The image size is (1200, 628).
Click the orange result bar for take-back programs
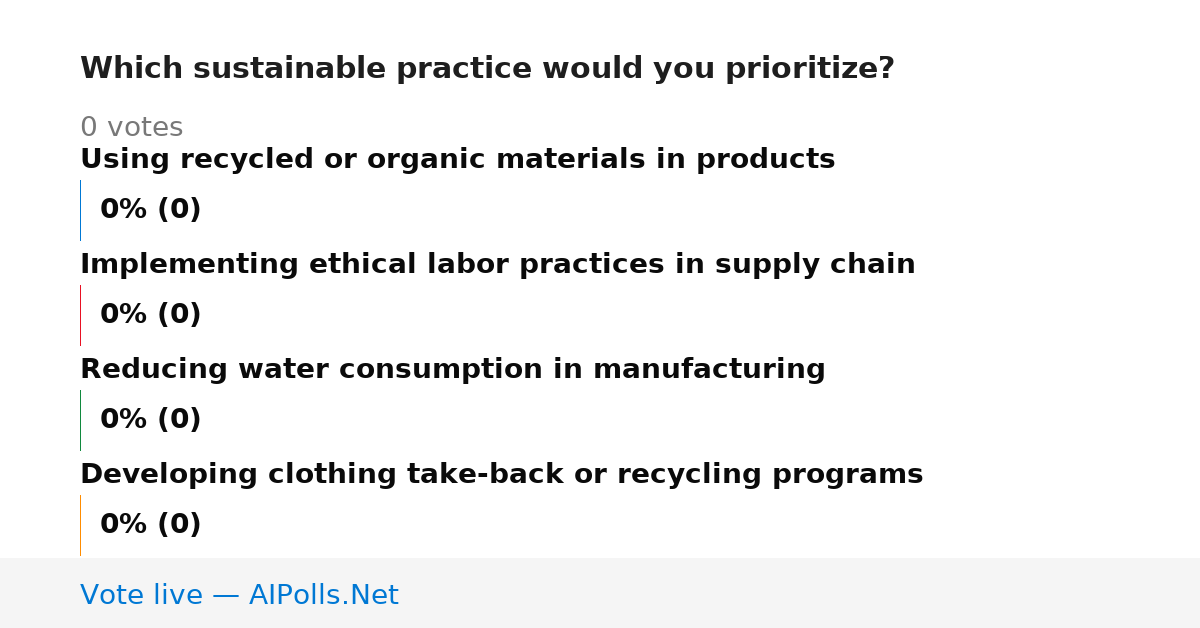point(80,525)
